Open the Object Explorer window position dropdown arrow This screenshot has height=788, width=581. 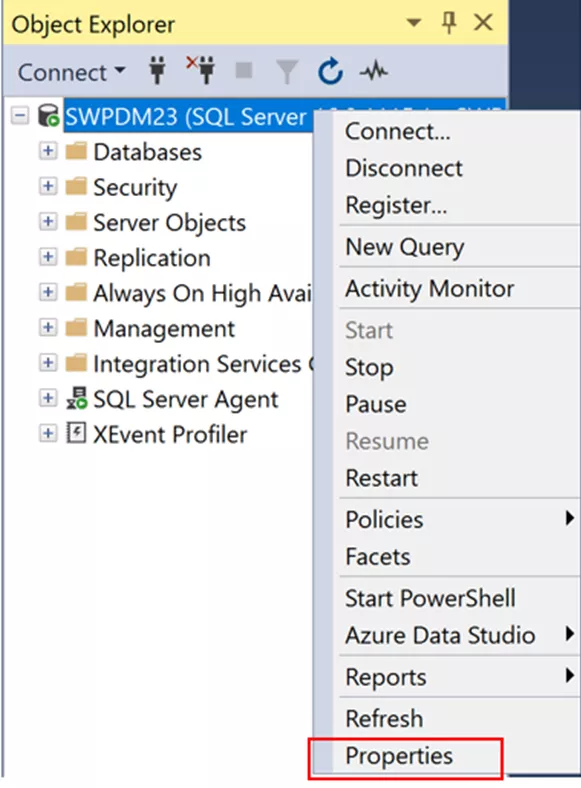(x=414, y=23)
